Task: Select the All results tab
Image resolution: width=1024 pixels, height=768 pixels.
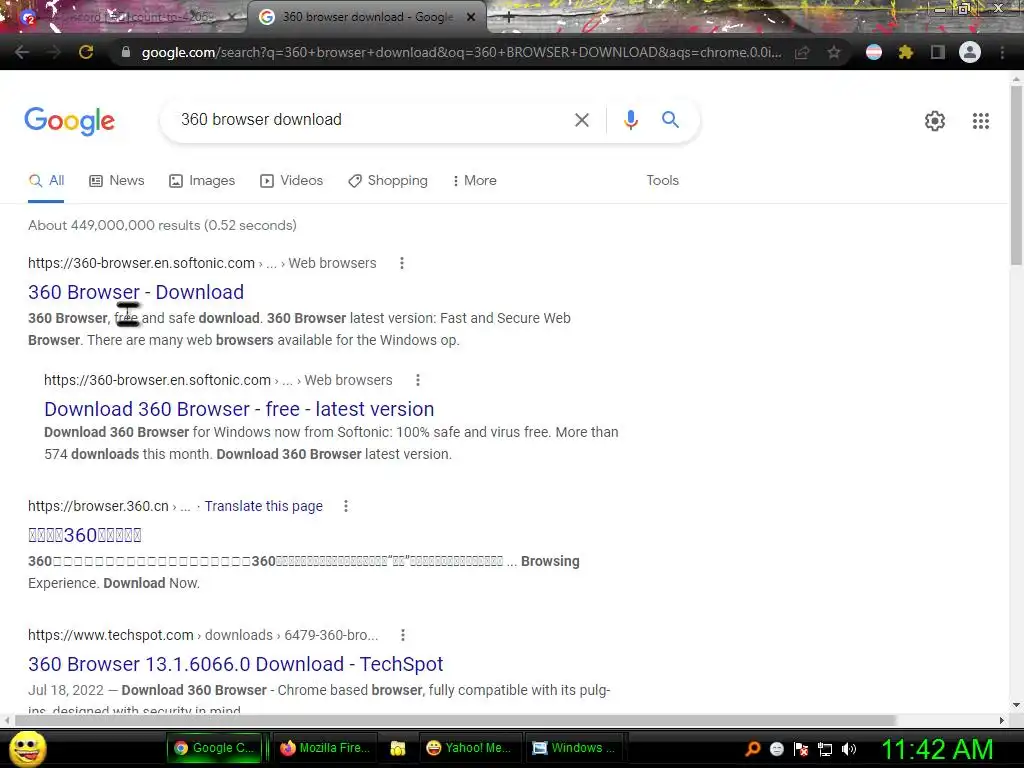Action: (46, 181)
